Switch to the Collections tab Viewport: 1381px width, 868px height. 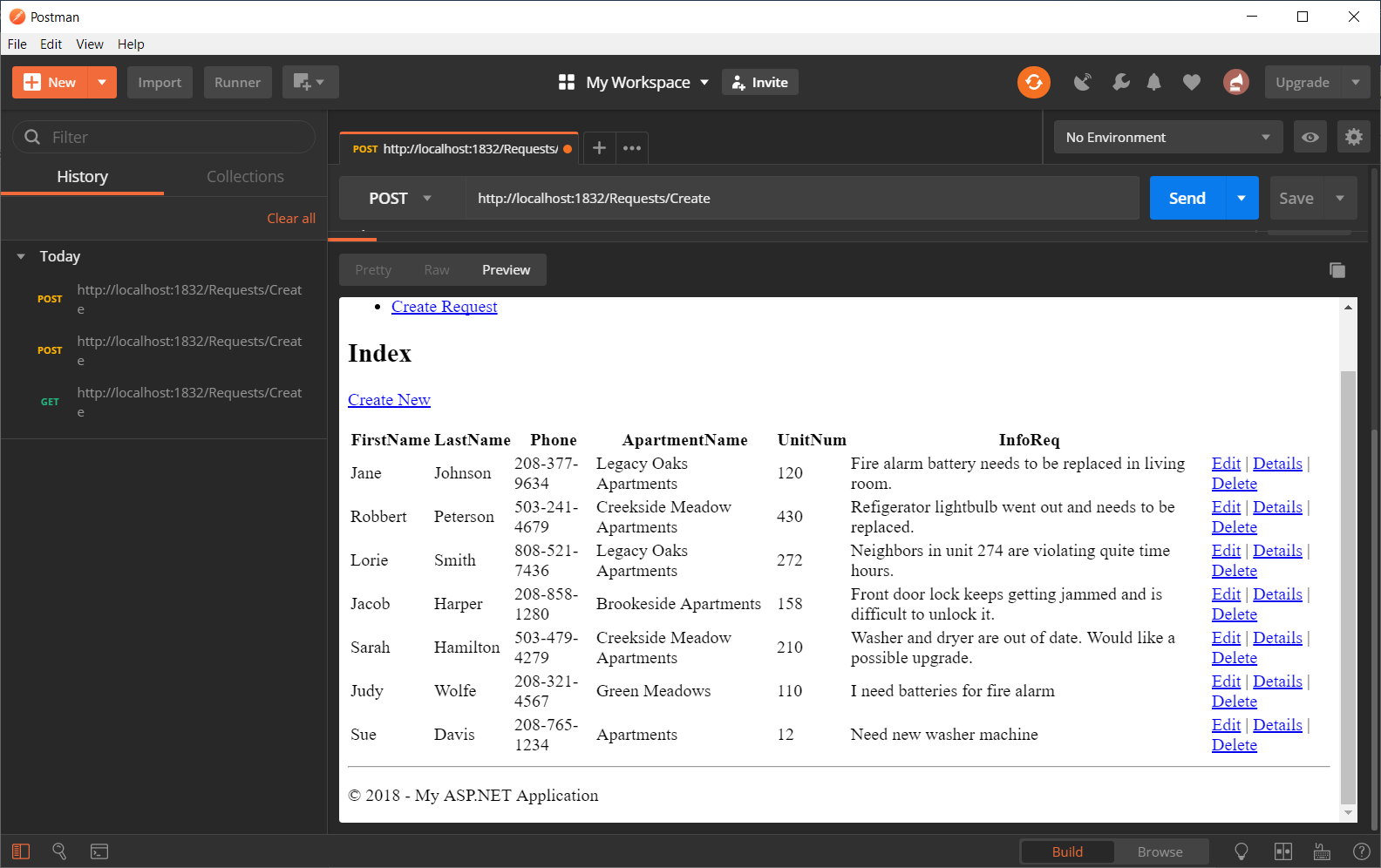[x=245, y=177]
